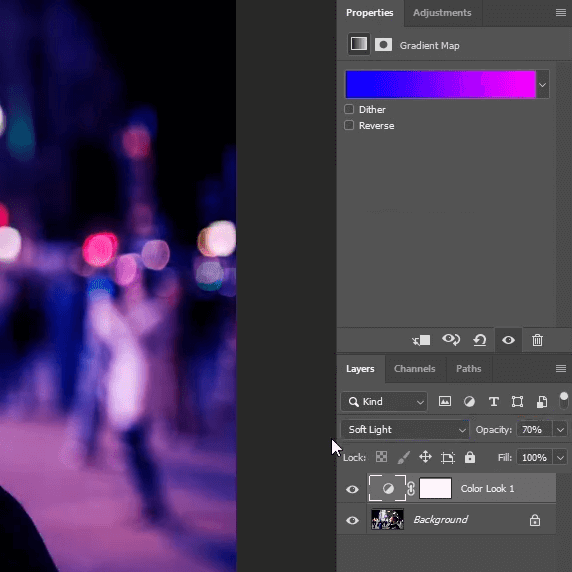Hide the Color Look 1 layer
The height and width of the screenshot is (572, 572).
[352, 489]
